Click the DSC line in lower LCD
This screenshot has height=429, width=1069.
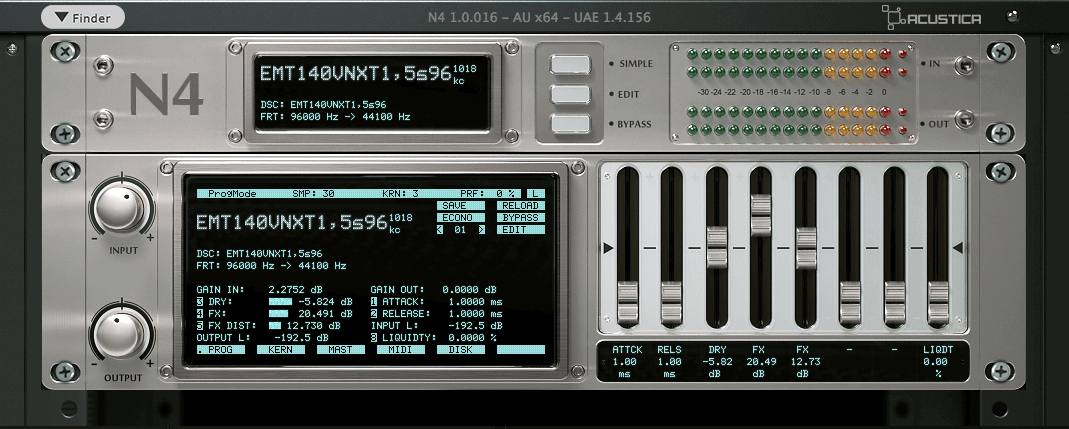[x=259, y=254]
